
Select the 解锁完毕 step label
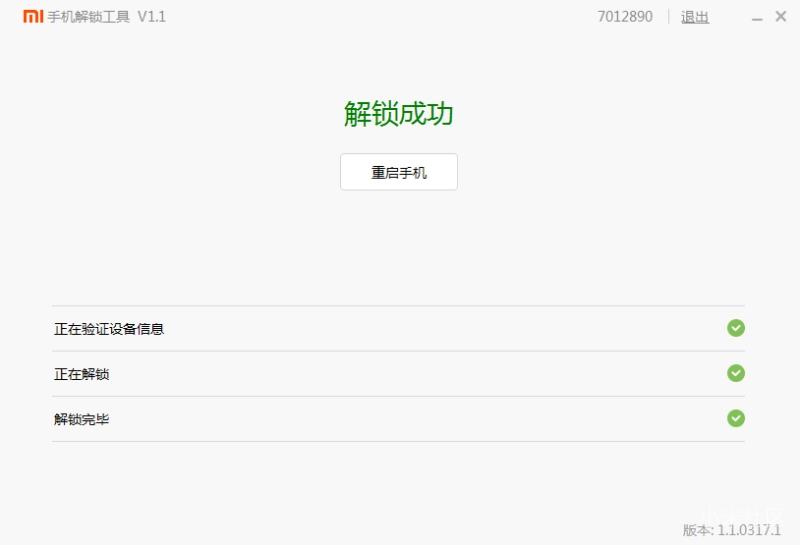point(82,419)
